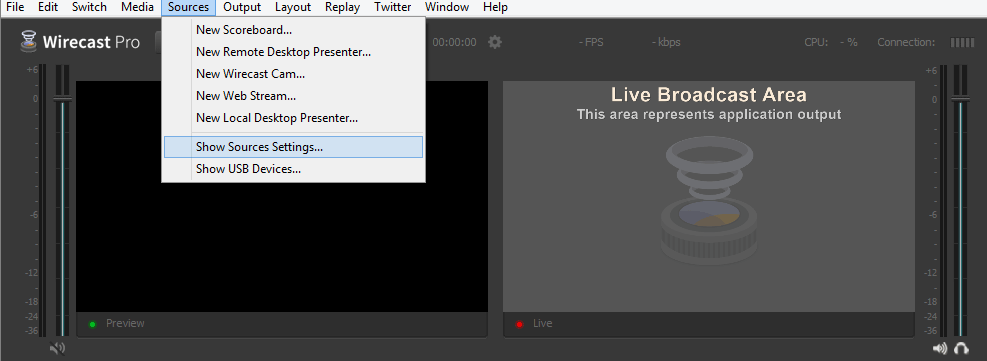The image size is (987, 361).
Task: Choose New Web Stream... entry
Action: tap(293, 96)
